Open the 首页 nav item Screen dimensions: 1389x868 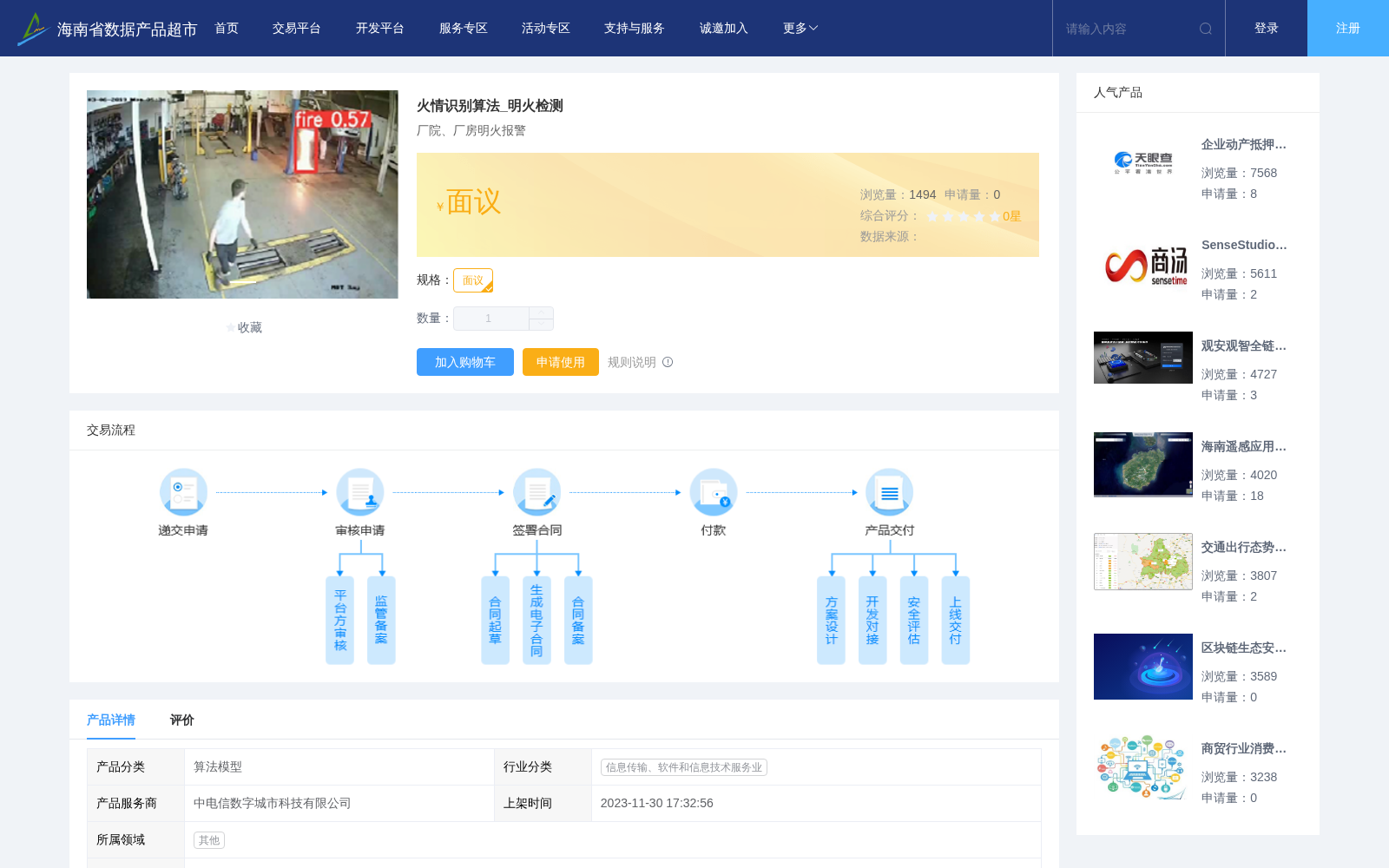227,29
